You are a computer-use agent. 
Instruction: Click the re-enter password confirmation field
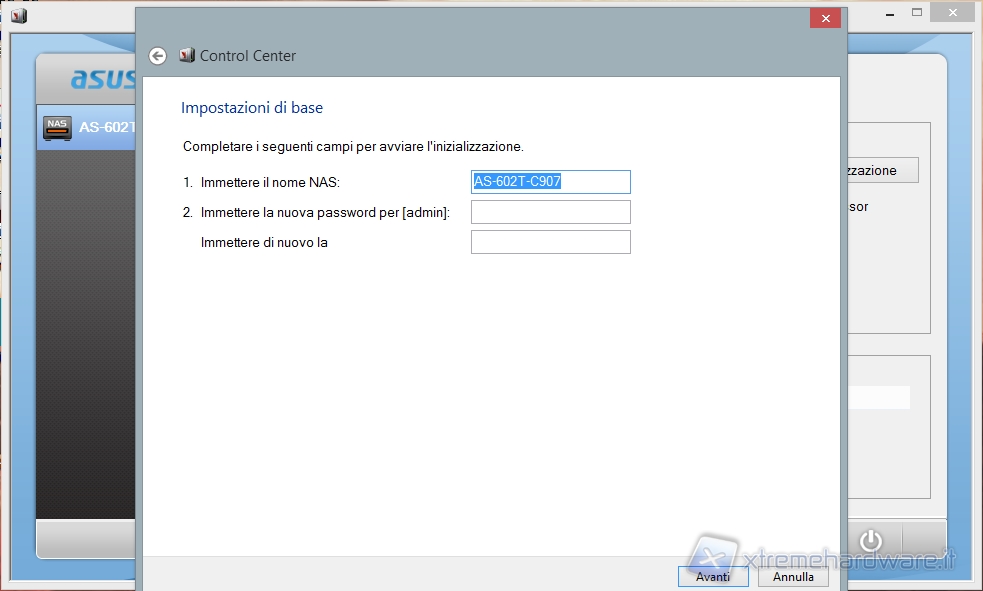tap(550, 242)
